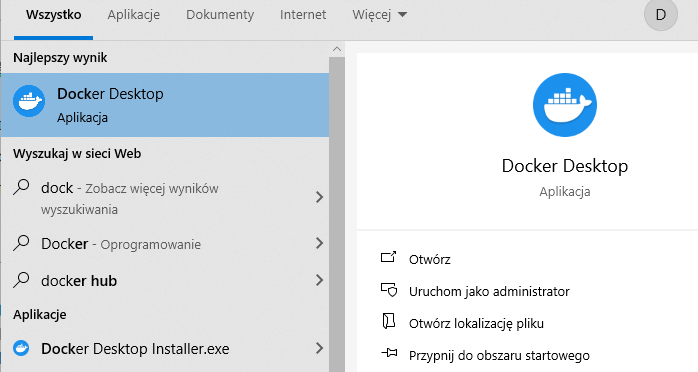Click the results list scroll up arrow
The width and height of the screenshot is (698, 372).
click(x=337, y=49)
